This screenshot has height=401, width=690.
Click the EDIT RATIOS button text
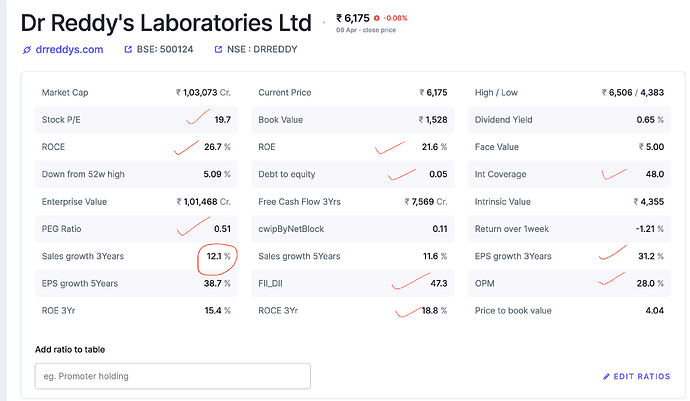(640, 376)
